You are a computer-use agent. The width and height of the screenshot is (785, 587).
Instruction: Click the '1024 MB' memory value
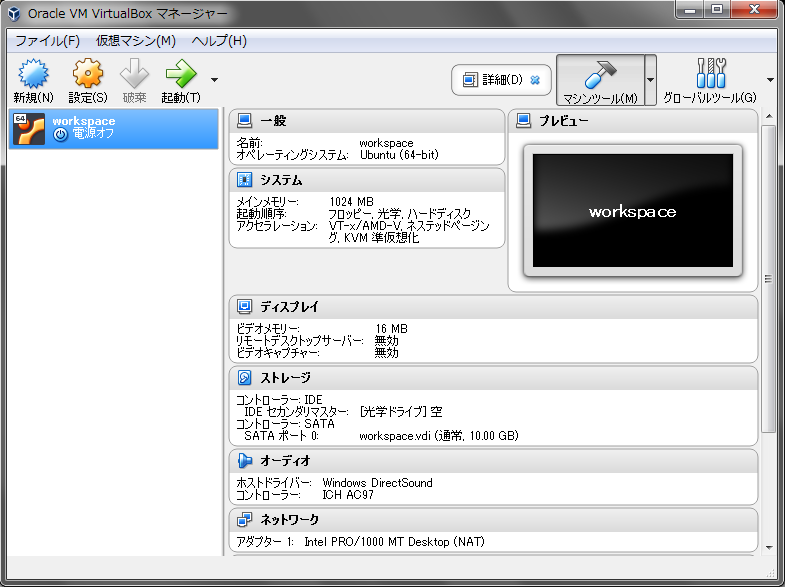pos(351,202)
